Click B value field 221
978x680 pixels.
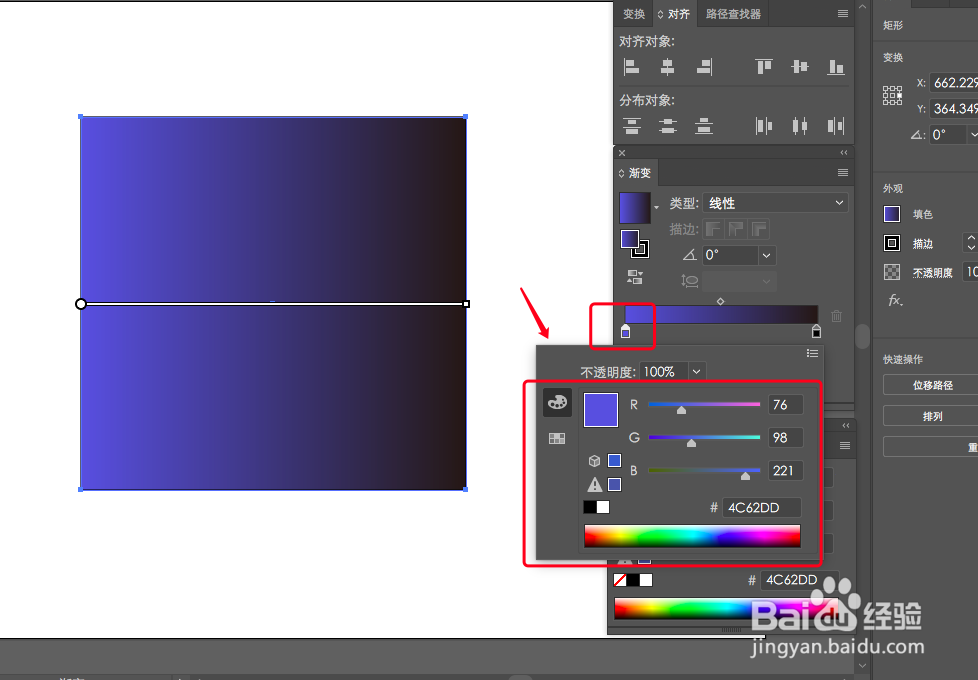pos(785,471)
